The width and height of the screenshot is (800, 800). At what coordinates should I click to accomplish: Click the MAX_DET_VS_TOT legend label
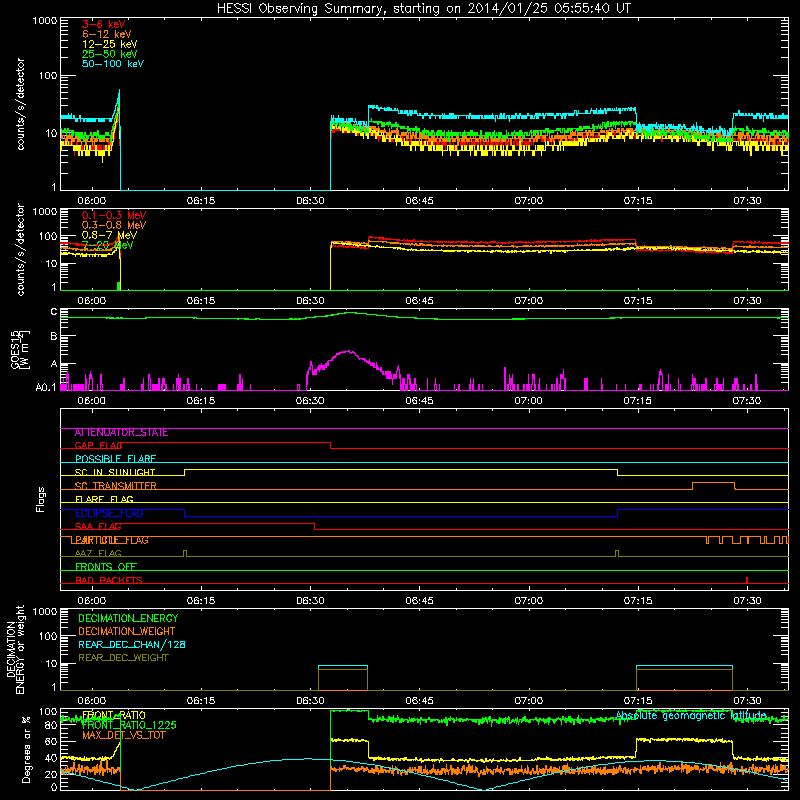click(x=123, y=735)
